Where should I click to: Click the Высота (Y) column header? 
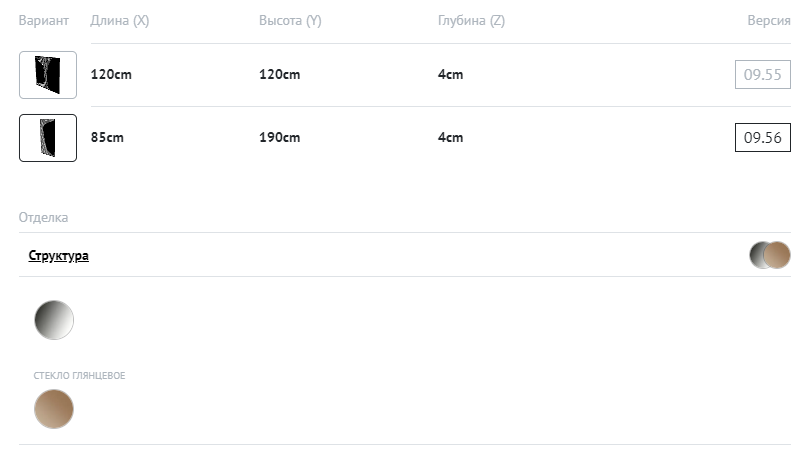click(290, 21)
